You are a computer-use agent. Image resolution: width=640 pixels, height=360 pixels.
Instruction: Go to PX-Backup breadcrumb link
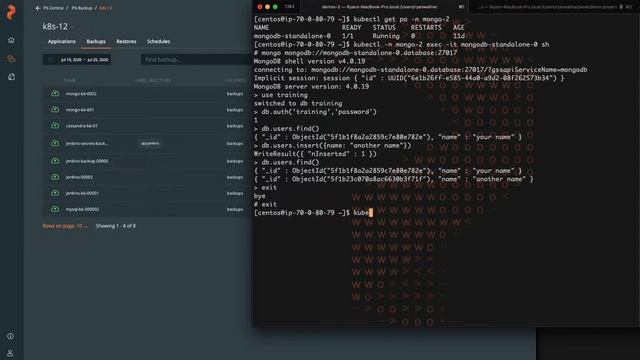coord(82,8)
